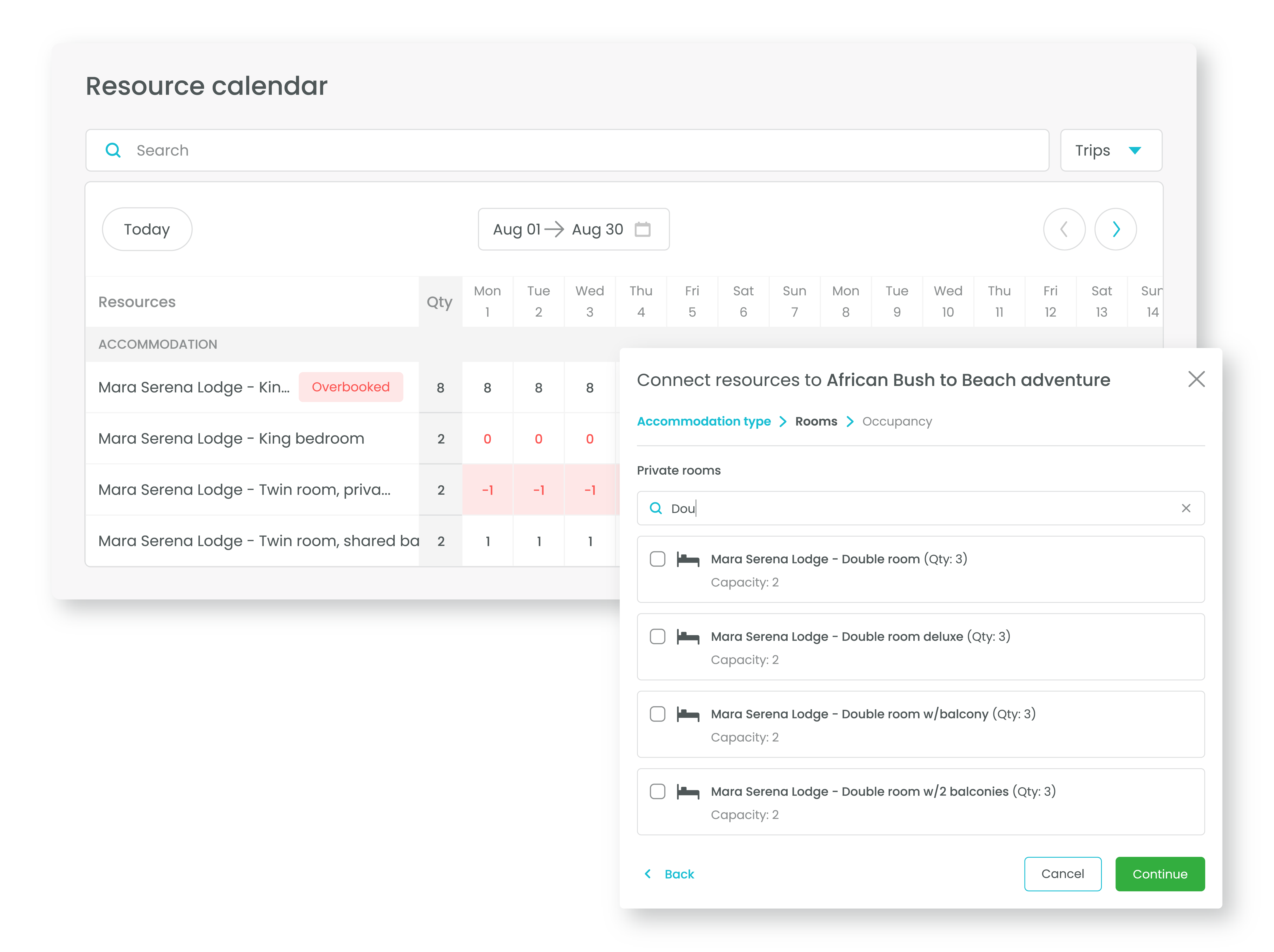The height and width of the screenshot is (952, 1274).
Task: Open the calendar icon in the date range picker
Action: (643, 229)
